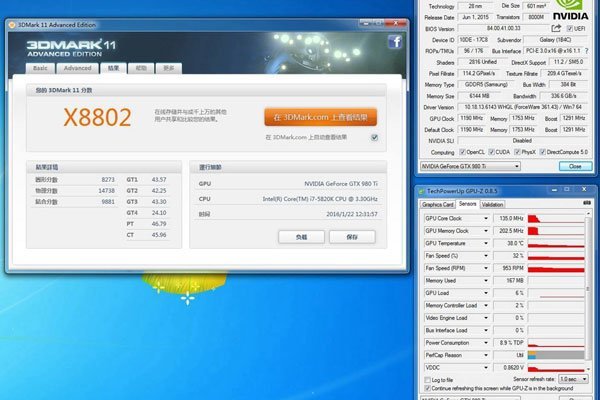Viewport: 600px width, 400px height.
Task: Toggle the OpenCL computing checkbox
Action: tap(462, 152)
